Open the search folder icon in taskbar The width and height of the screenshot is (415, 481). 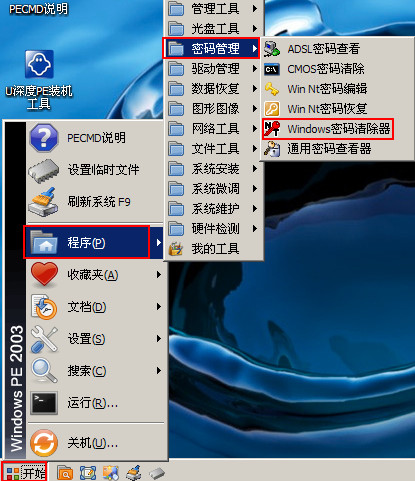[x=65, y=473]
